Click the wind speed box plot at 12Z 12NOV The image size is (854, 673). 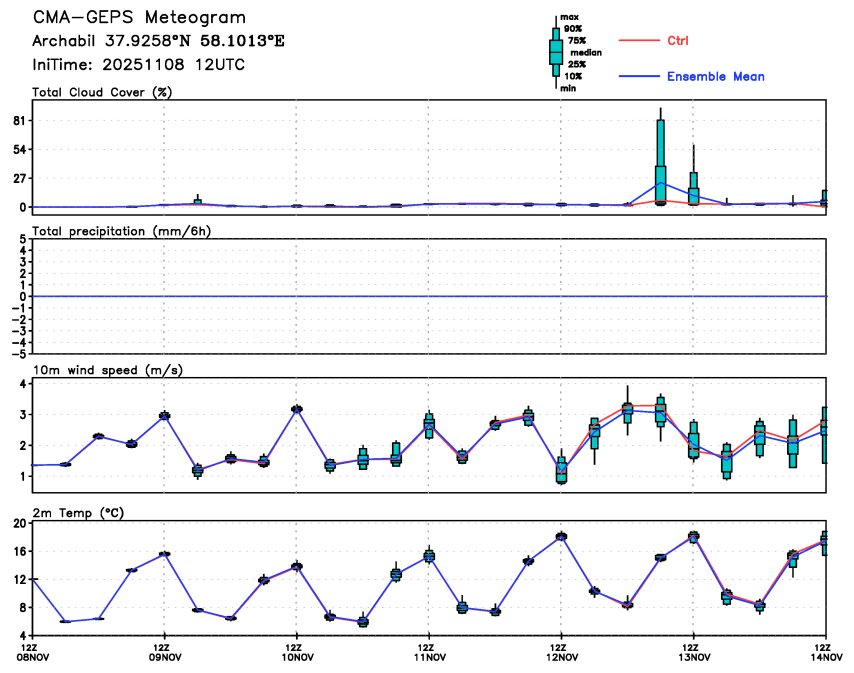point(561,466)
